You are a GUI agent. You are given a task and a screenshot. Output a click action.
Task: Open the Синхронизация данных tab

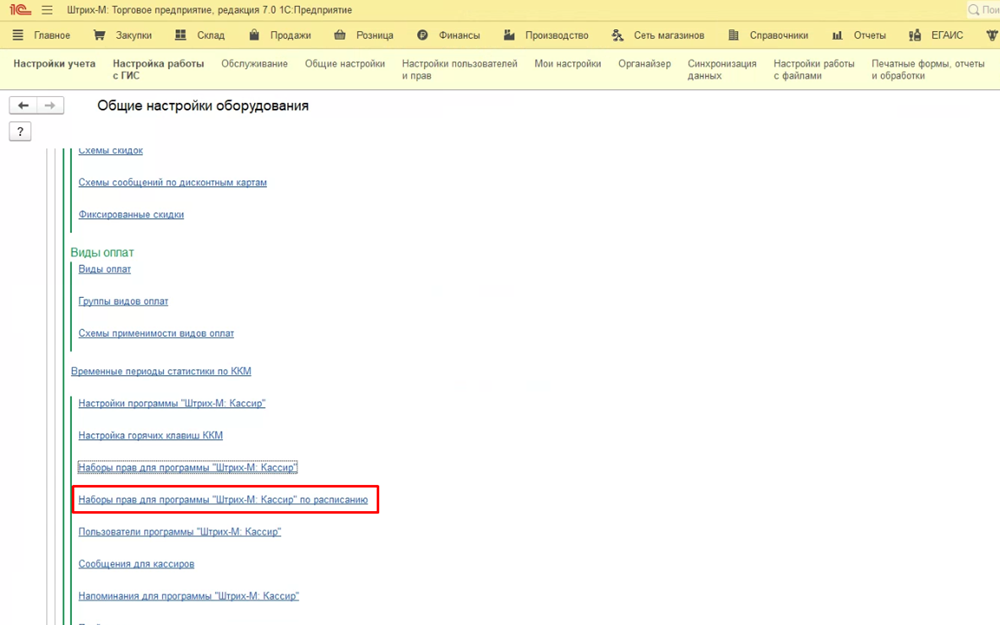(x=721, y=69)
